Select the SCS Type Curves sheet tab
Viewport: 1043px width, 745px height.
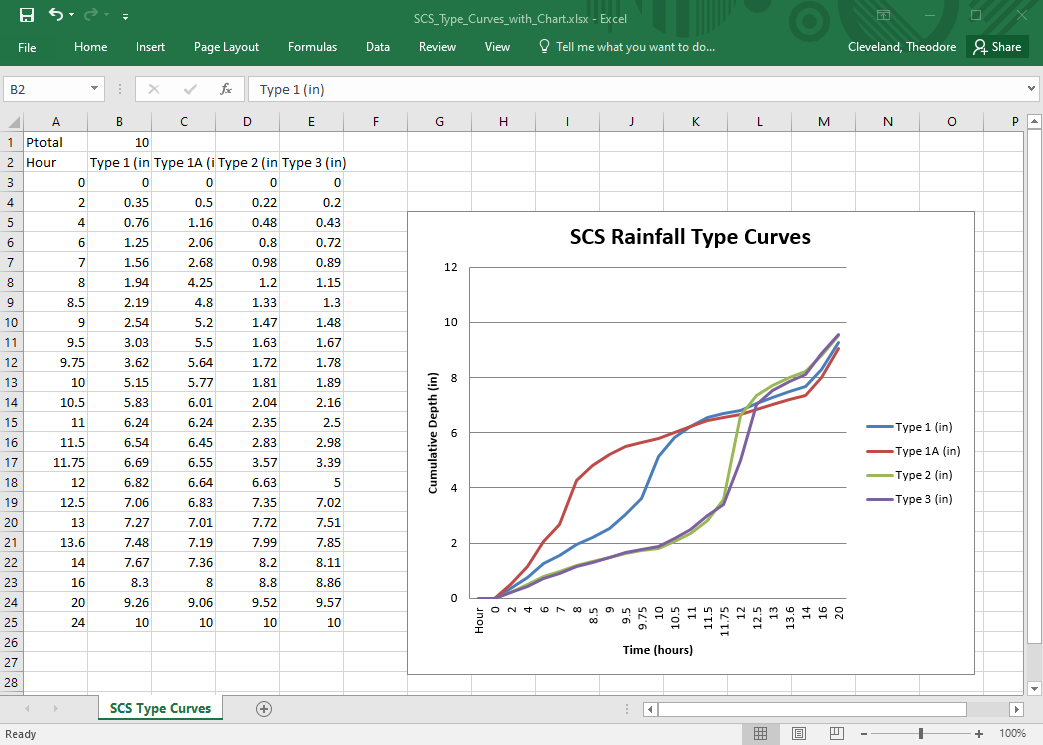coord(160,708)
